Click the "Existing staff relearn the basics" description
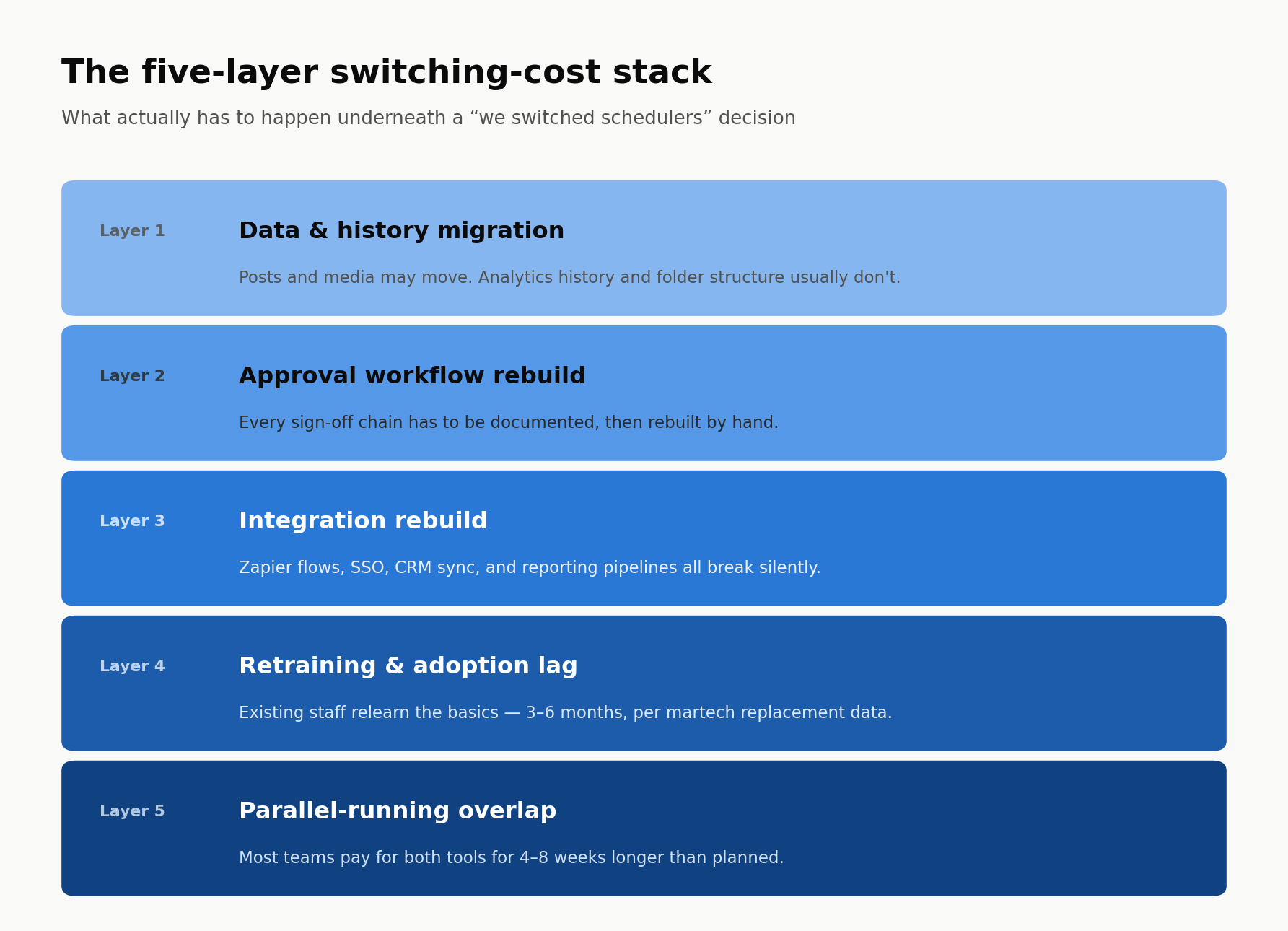Viewport: 1288px width, 931px height. tap(566, 713)
